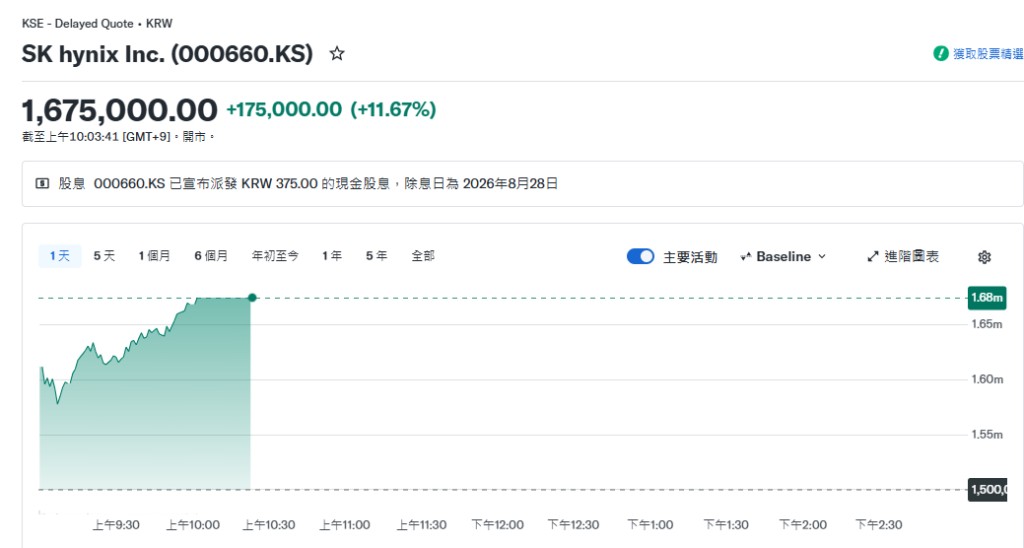Click the price 1,675,000.00
Viewport: 1024px width, 548px height.
point(120,110)
